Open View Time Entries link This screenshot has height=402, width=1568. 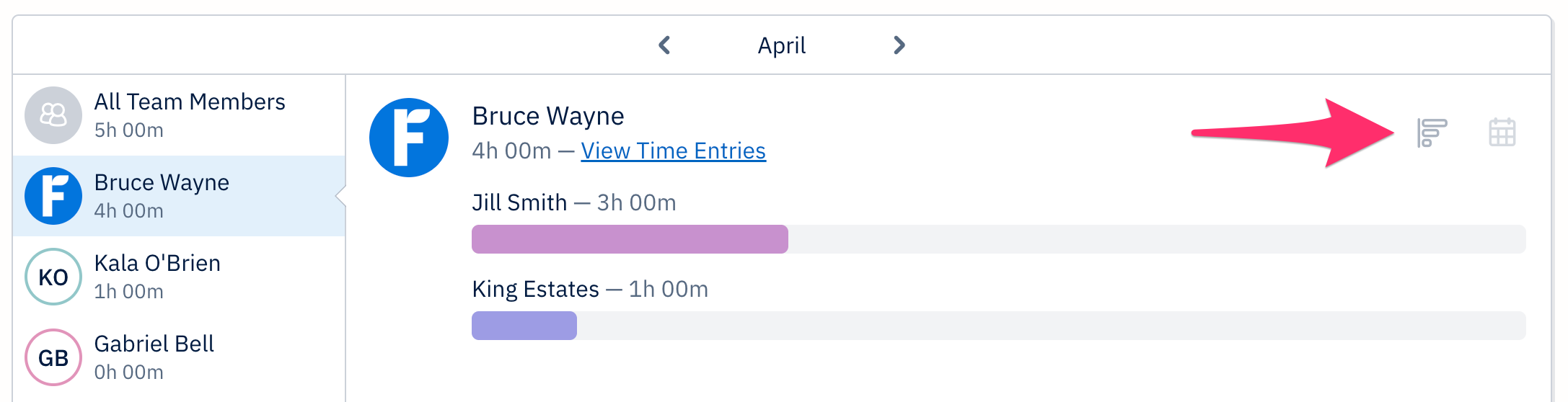pos(673,151)
